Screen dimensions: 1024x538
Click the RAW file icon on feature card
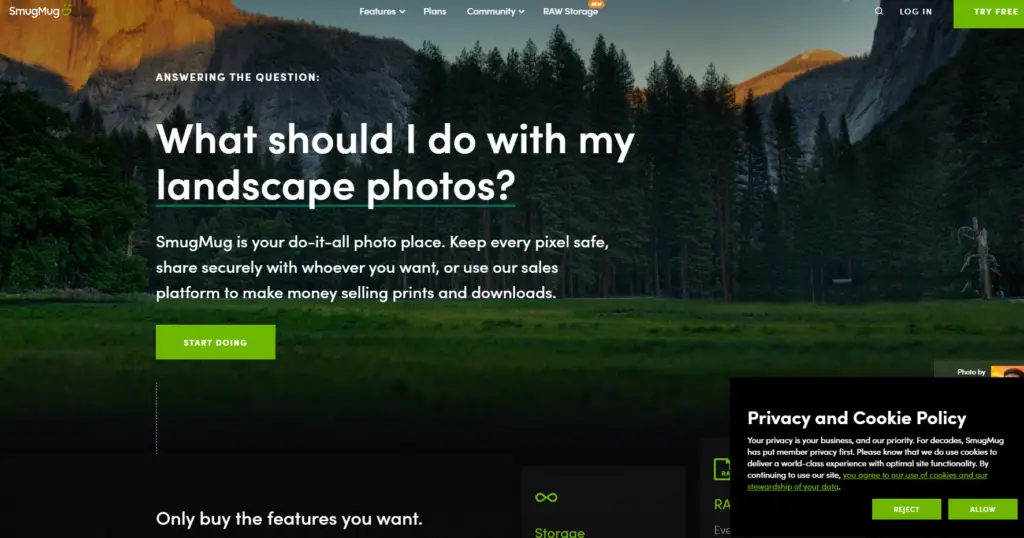[722, 469]
